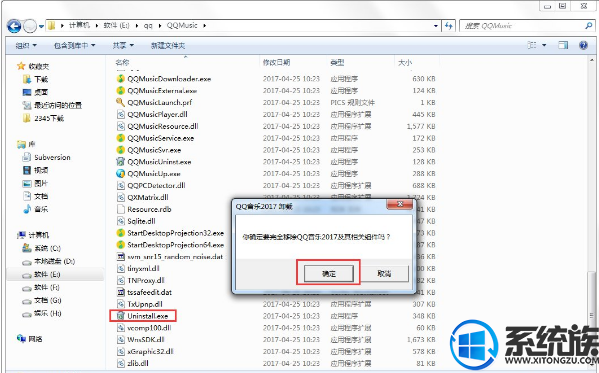Open the recent locations dropdown arrow
This screenshot has width=599, height=373.
(x=41, y=26)
